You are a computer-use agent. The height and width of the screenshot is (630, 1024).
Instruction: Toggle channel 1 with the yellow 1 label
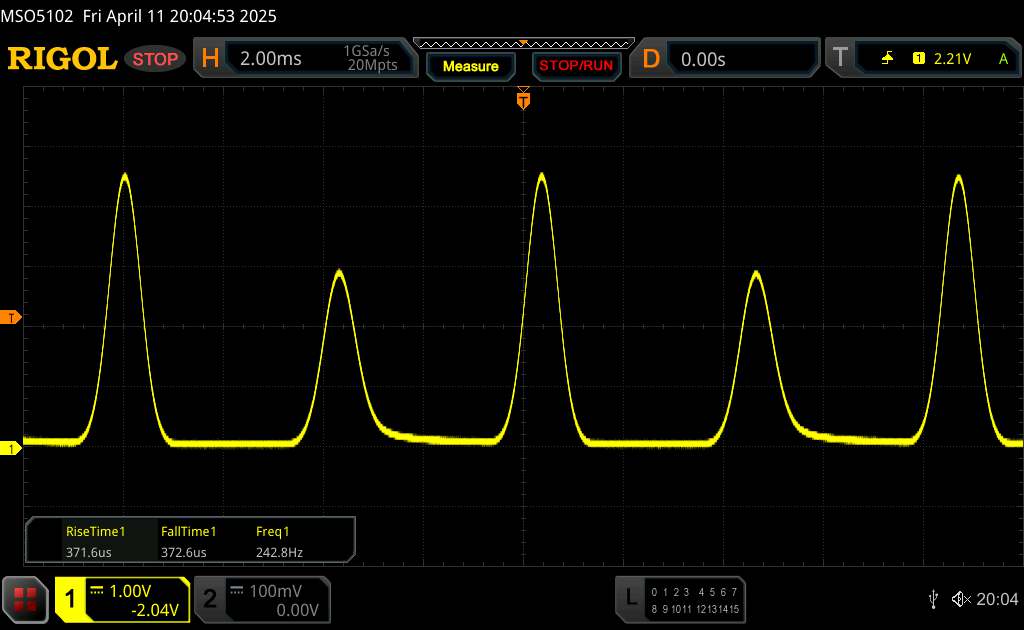(71, 598)
